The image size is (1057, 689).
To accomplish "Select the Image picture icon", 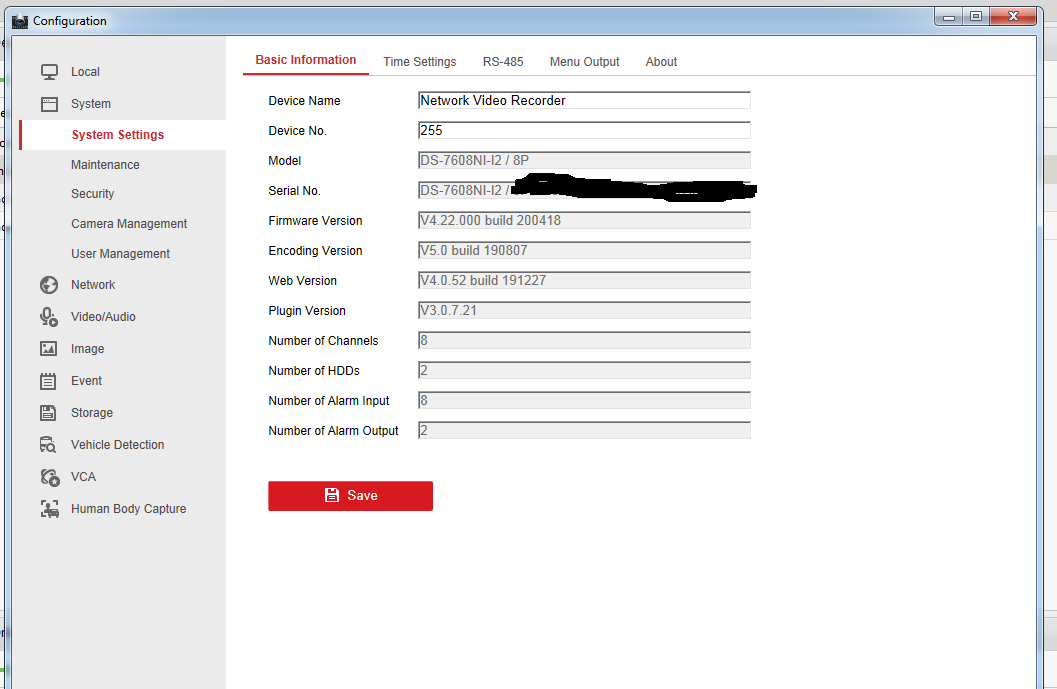I will tap(49, 349).
